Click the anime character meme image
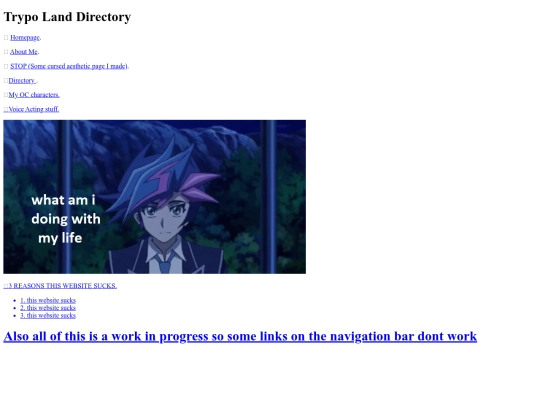This screenshot has height=405, width=540. [x=155, y=197]
